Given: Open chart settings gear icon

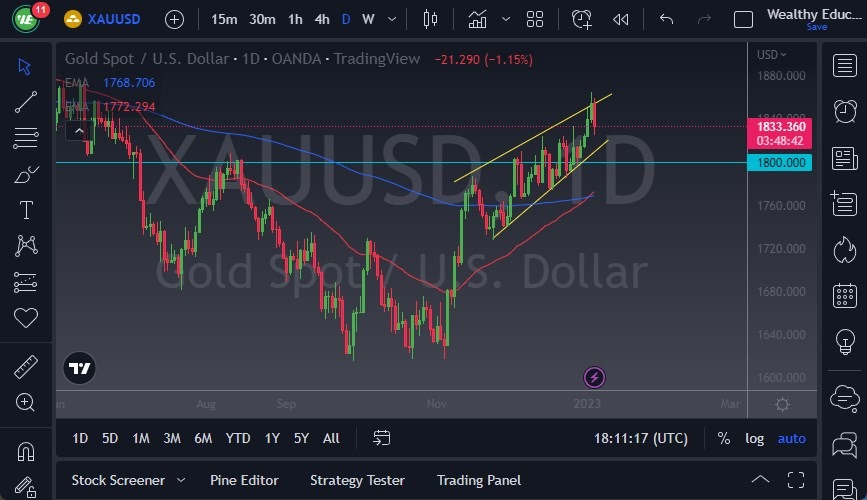Looking at the screenshot, I should point(782,404).
